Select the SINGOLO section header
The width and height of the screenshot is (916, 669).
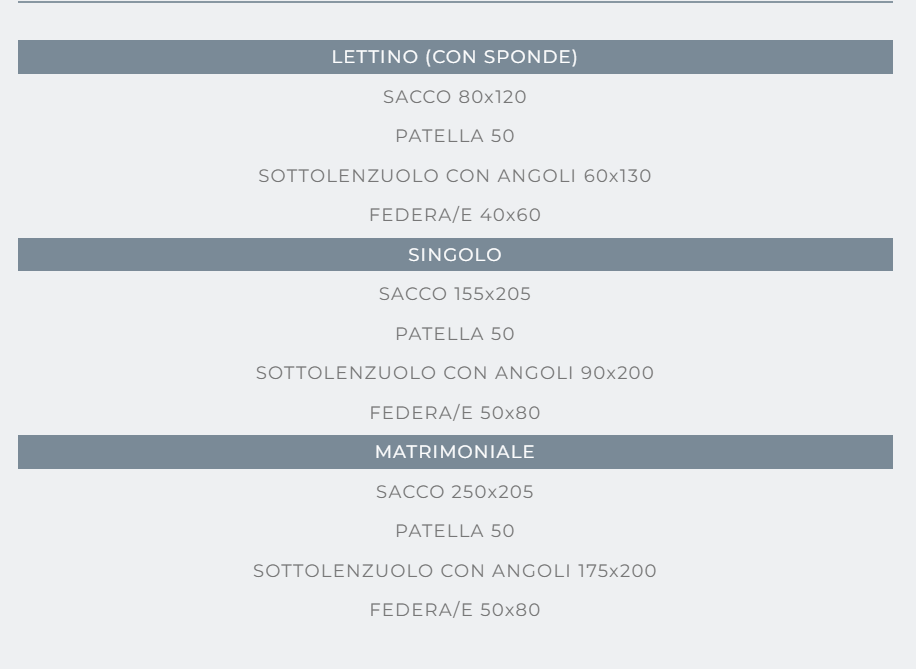(455, 254)
